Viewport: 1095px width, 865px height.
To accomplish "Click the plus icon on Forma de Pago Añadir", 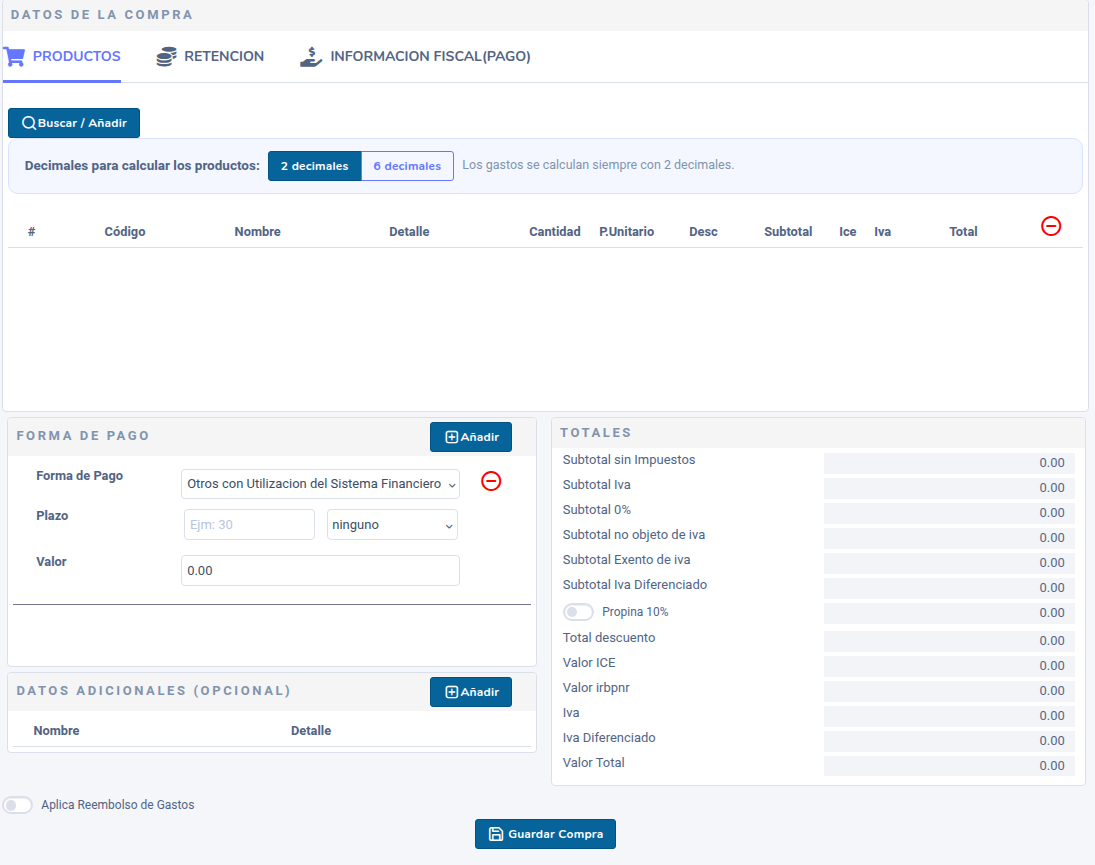I will click(x=452, y=437).
